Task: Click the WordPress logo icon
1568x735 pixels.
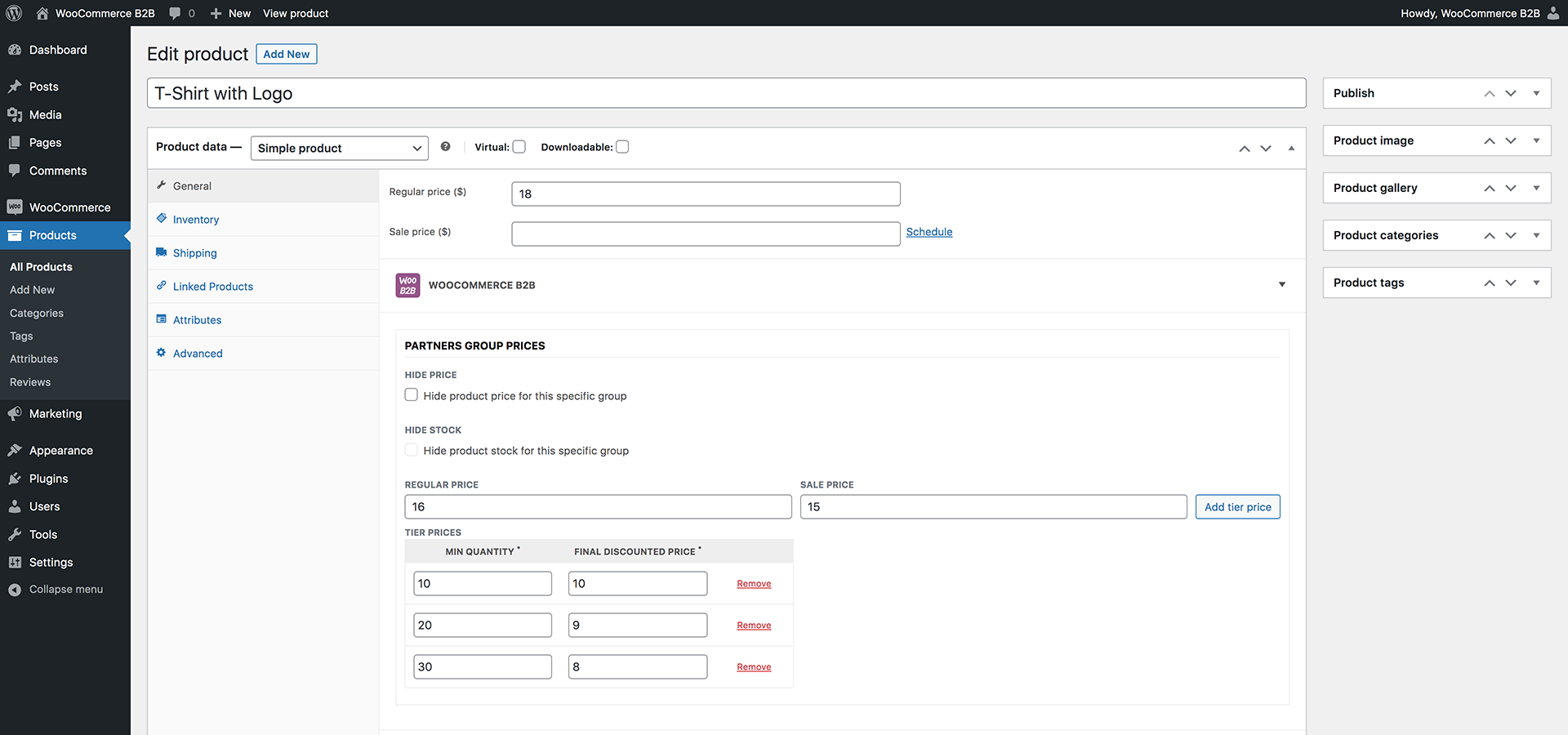Action: pyautogui.click(x=14, y=13)
